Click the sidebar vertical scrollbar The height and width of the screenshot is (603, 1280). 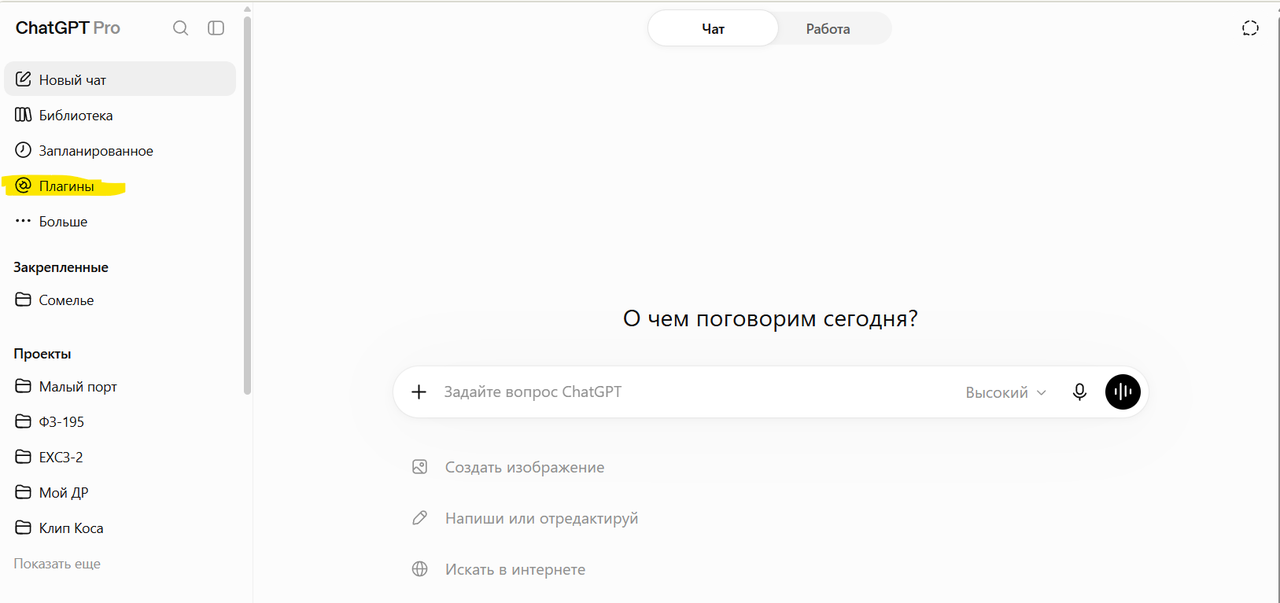click(247, 205)
